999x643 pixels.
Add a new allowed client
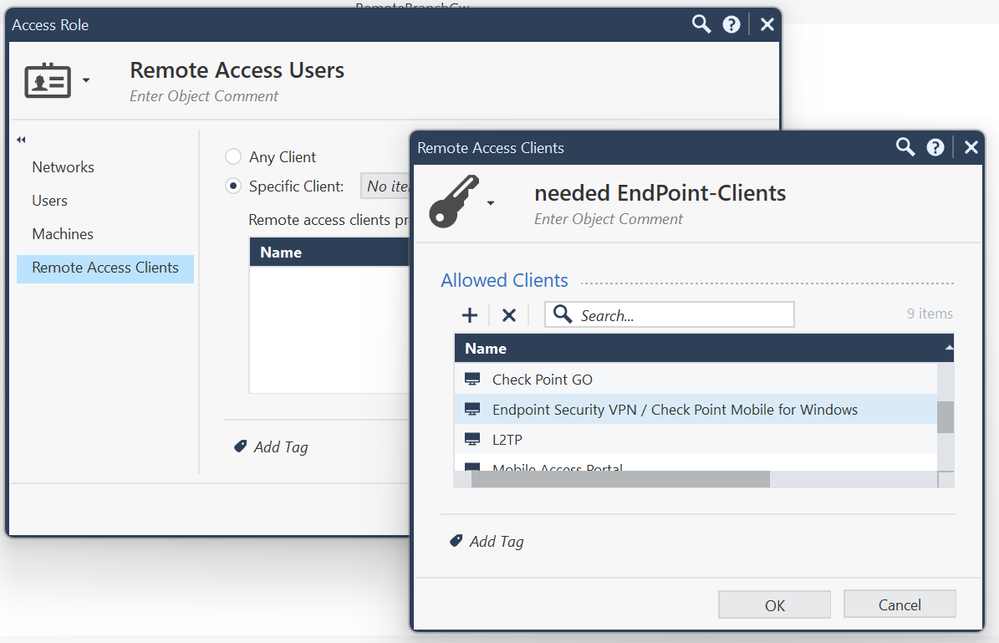click(470, 315)
